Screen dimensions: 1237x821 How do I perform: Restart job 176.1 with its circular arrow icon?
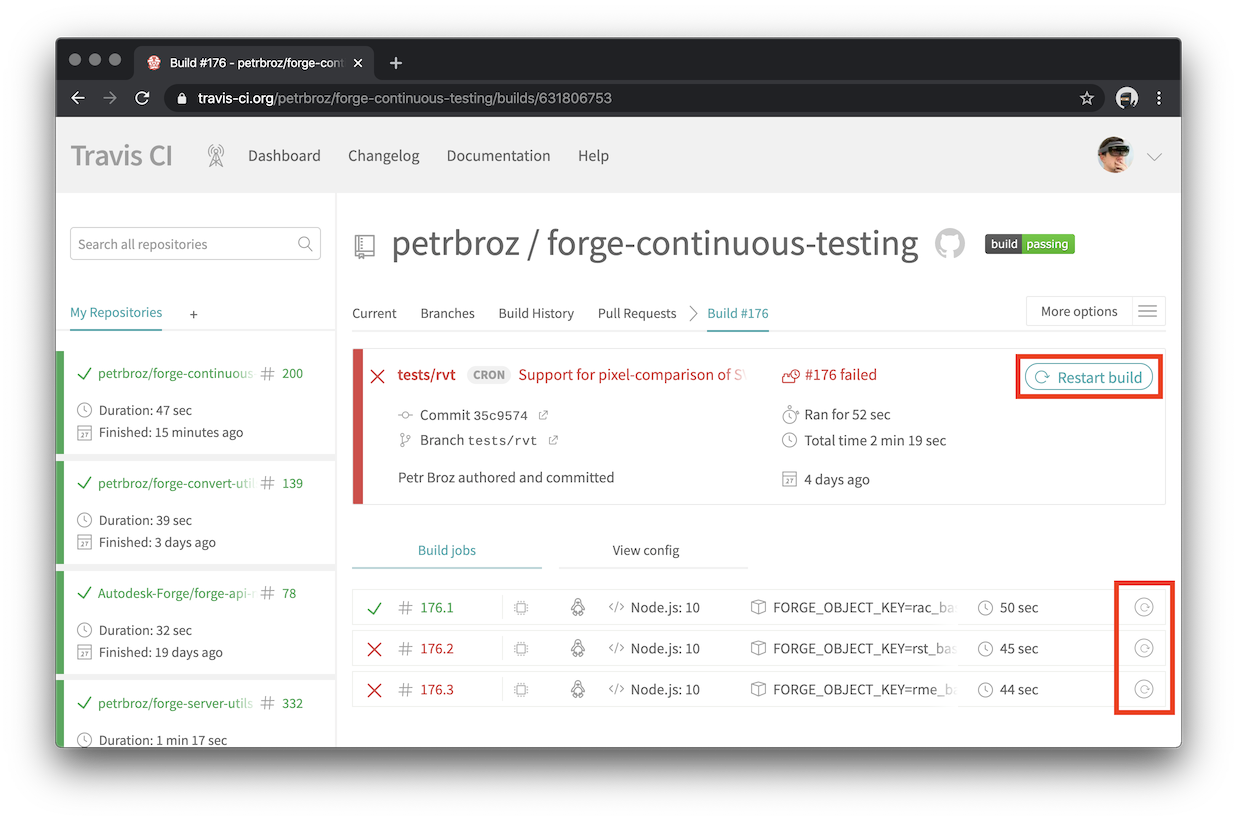[x=1144, y=607]
